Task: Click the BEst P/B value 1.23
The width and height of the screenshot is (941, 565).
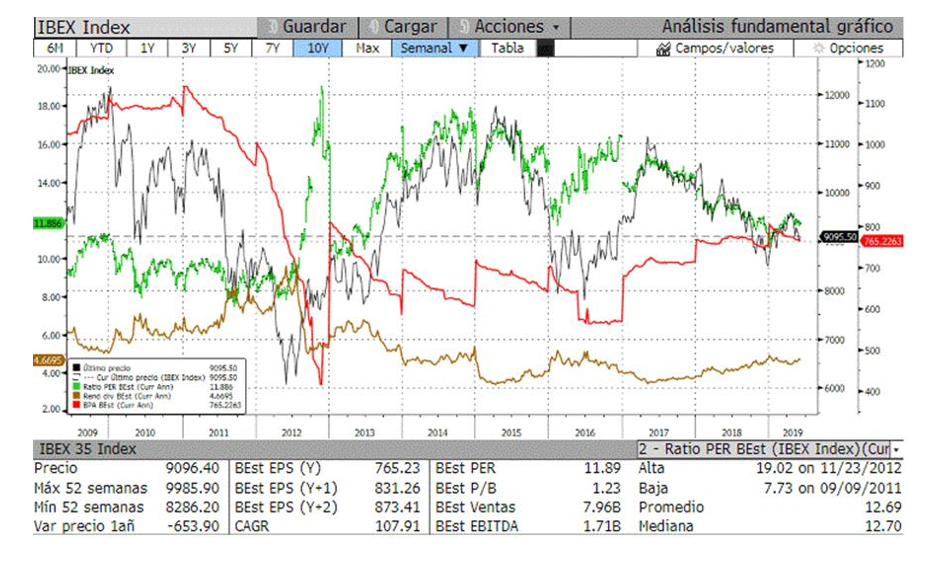Action: [607, 488]
